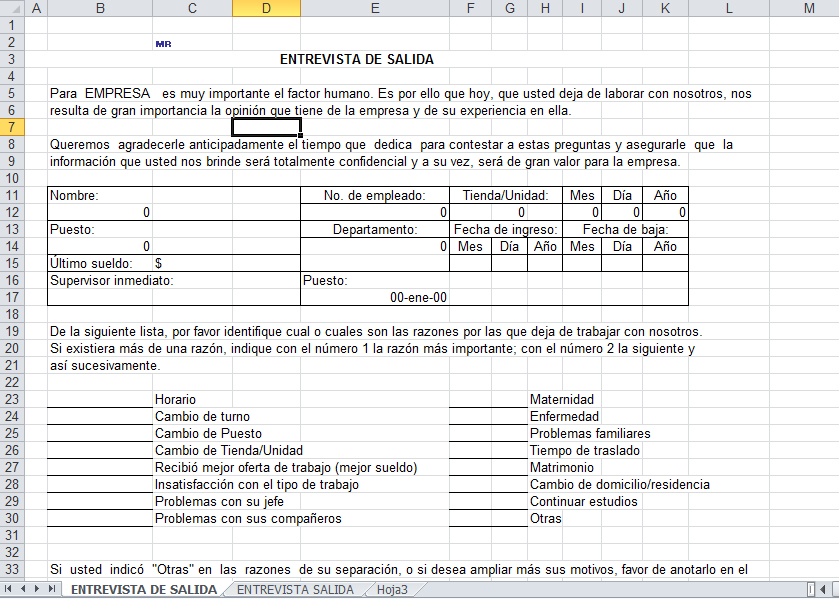Select column B header

[x=100, y=8]
